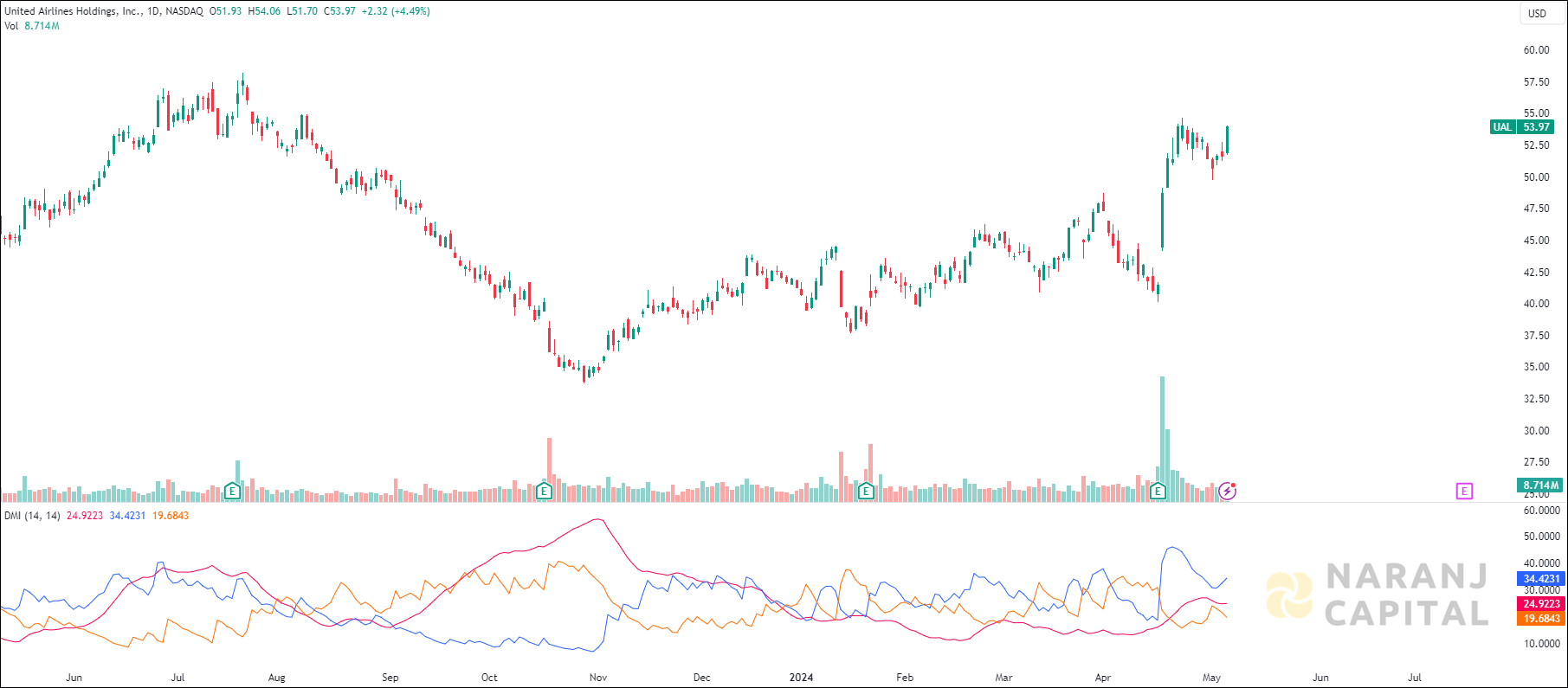Click the Nov label on time axis
Image resolution: width=1568 pixels, height=688 pixels.
pos(598,678)
